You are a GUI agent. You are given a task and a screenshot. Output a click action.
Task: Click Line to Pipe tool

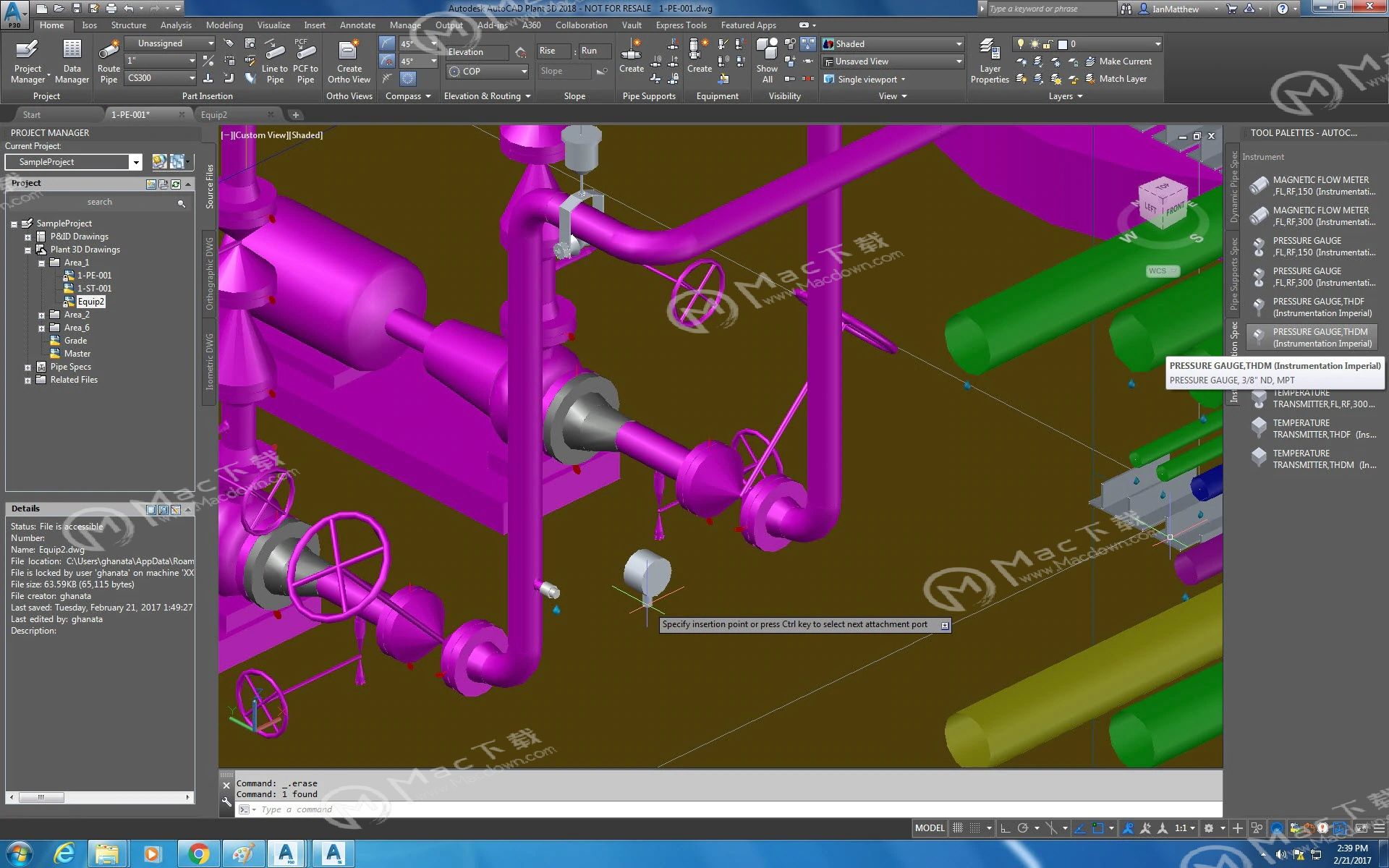274,61
